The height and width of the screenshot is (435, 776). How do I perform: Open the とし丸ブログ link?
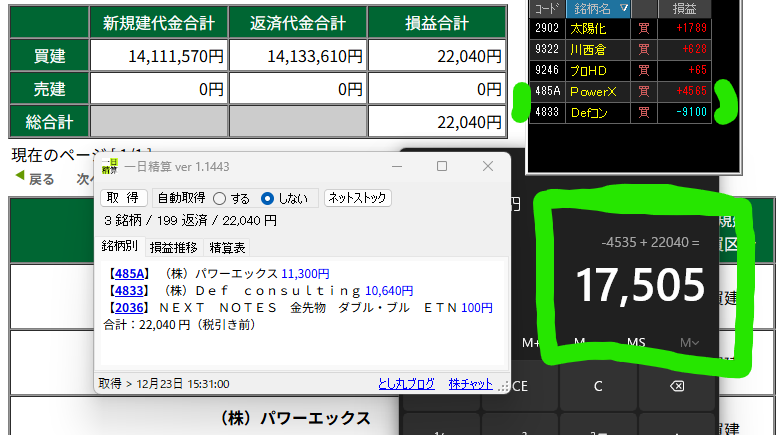pos(406,383)
